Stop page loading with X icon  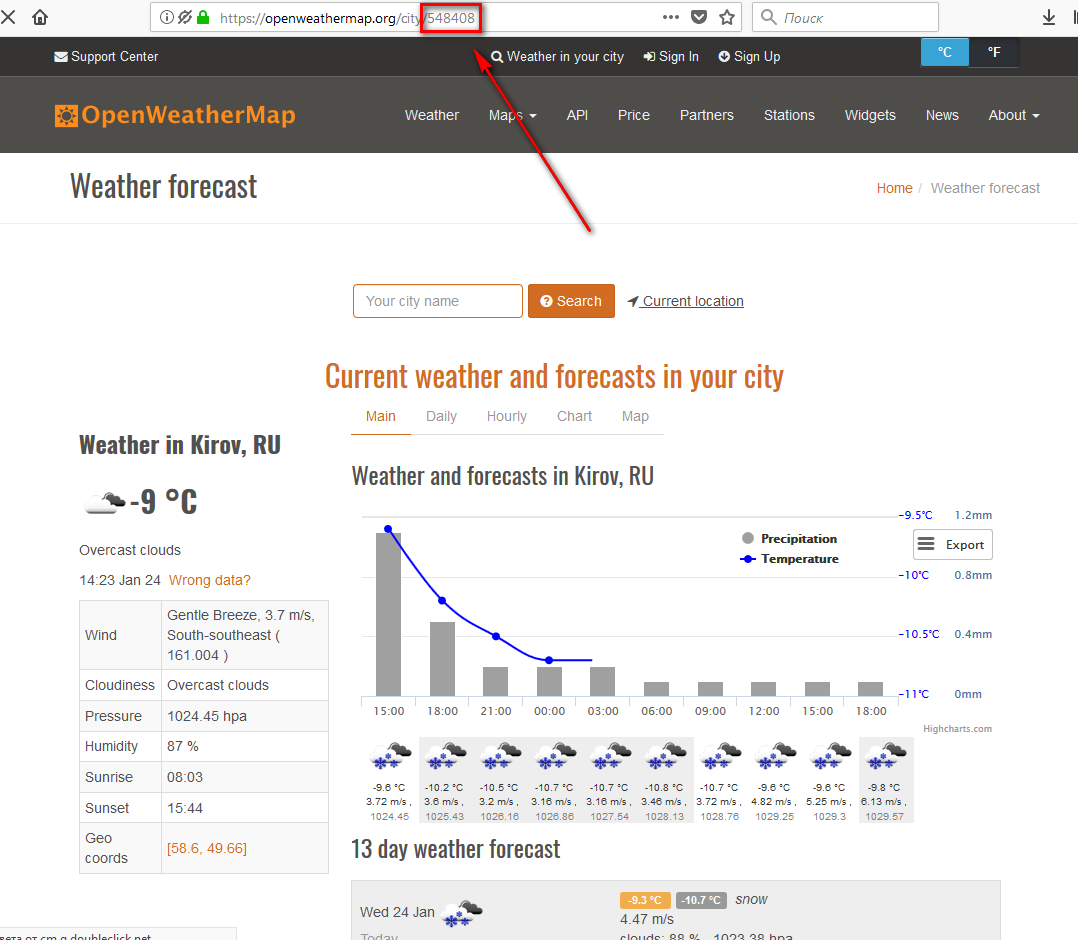click(8, 17)
